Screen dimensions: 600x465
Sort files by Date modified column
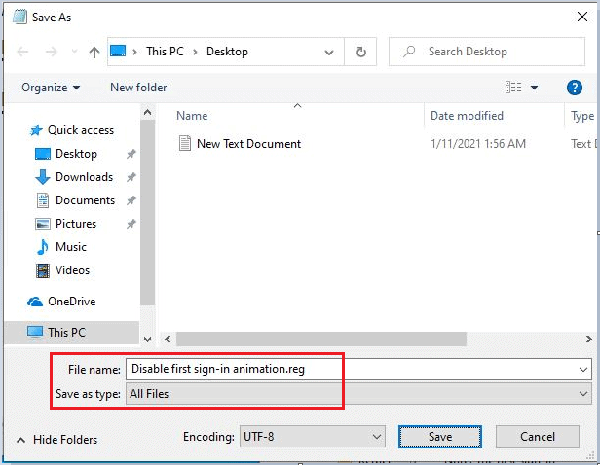coord(466,117)
